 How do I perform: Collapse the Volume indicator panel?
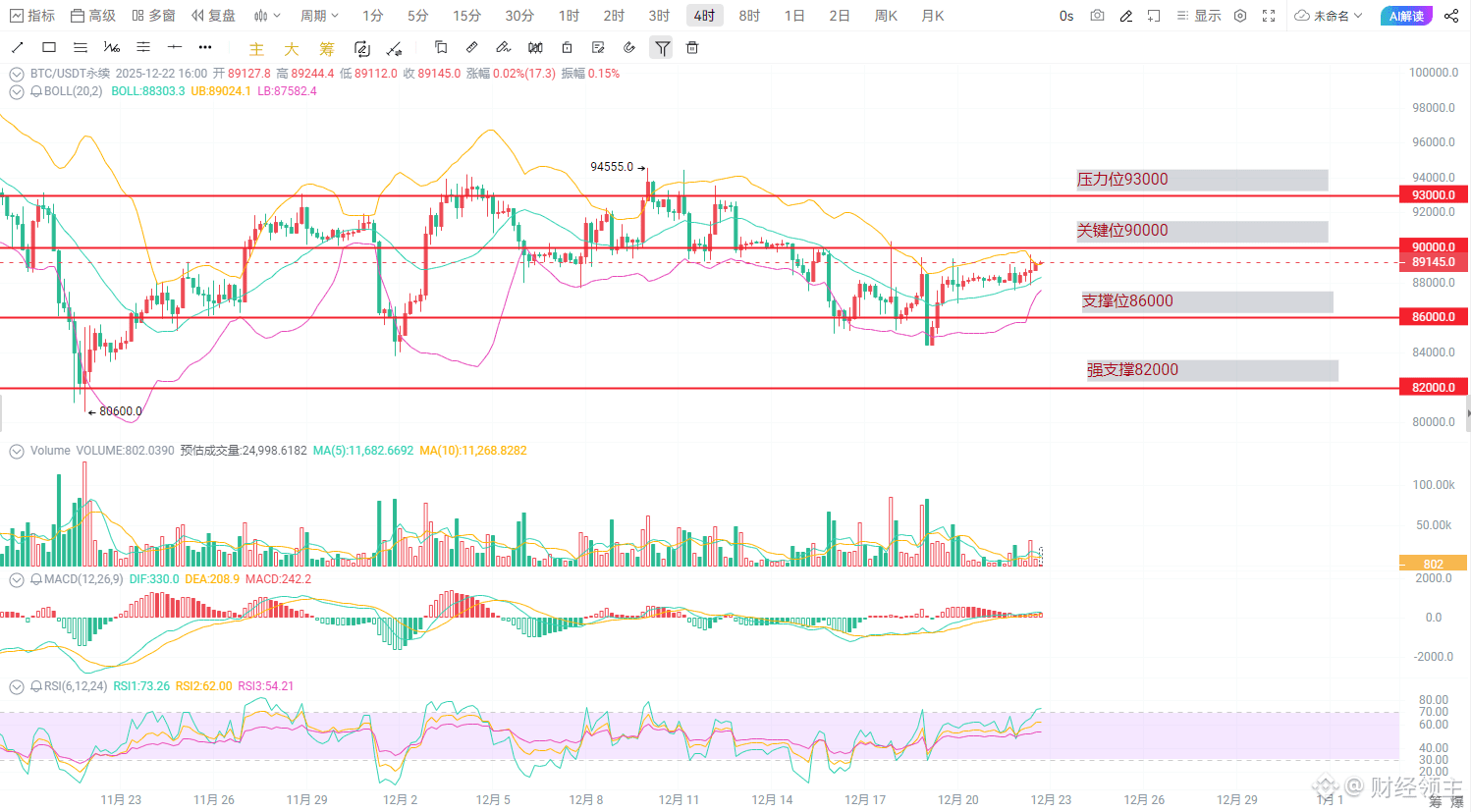17,451
